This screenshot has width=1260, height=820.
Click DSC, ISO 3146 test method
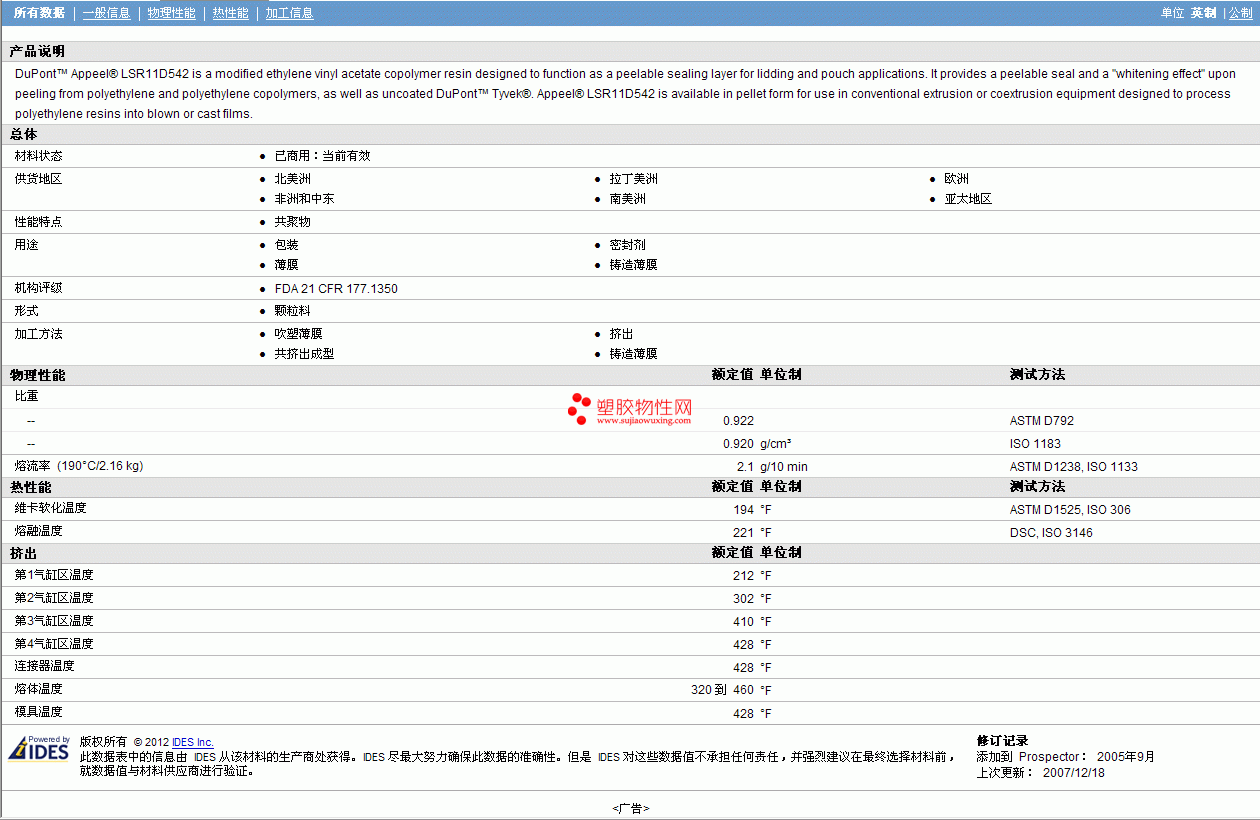tap(1051, 533)
